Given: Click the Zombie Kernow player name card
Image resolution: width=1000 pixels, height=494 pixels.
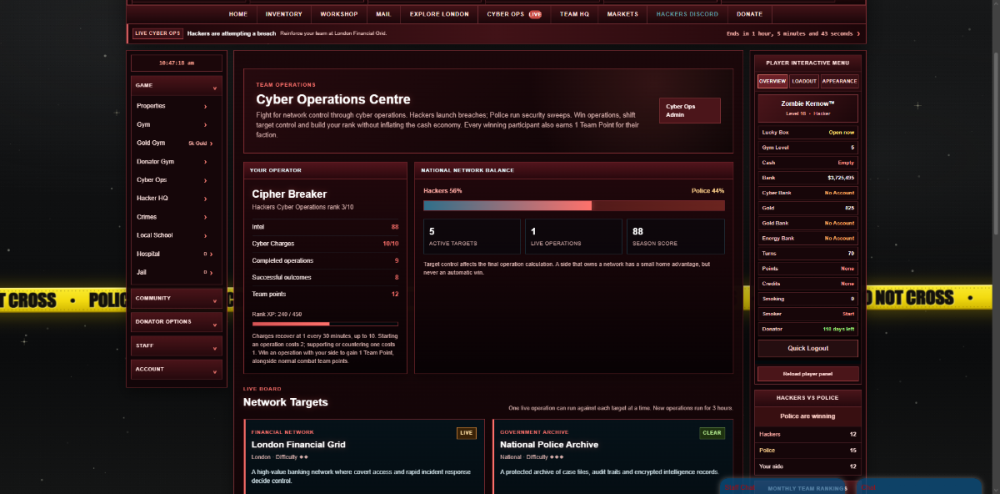Looking at the screenshot, I should 808,108.
